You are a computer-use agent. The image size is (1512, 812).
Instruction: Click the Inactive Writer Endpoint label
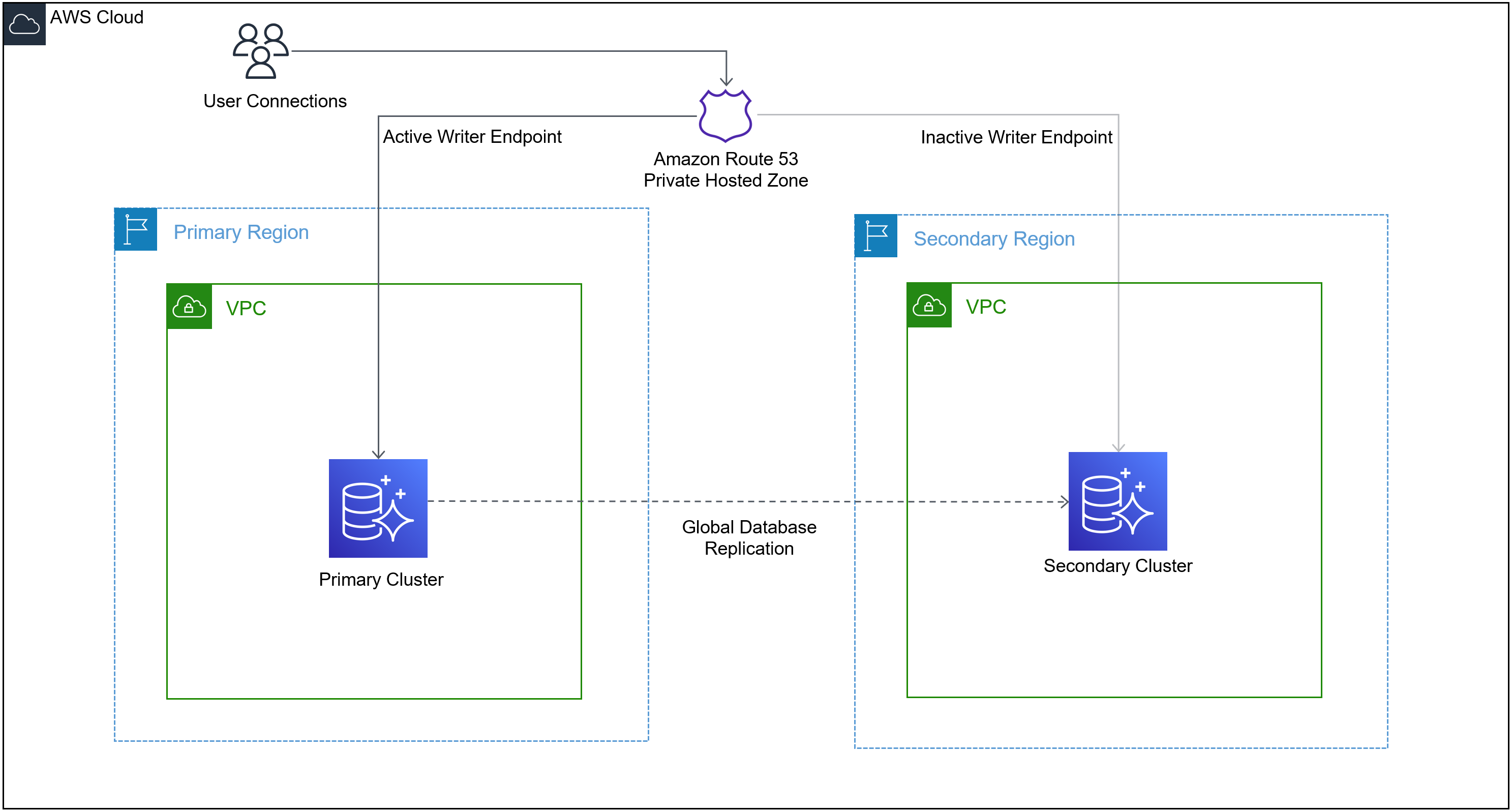coord(1016,137)
